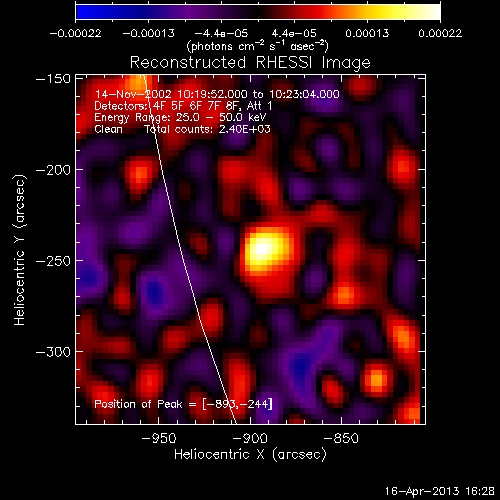Screen dimensions: 500x500
Task: Click the 'Total counts: 2.40E+03' text
Action: pos(207,129)
